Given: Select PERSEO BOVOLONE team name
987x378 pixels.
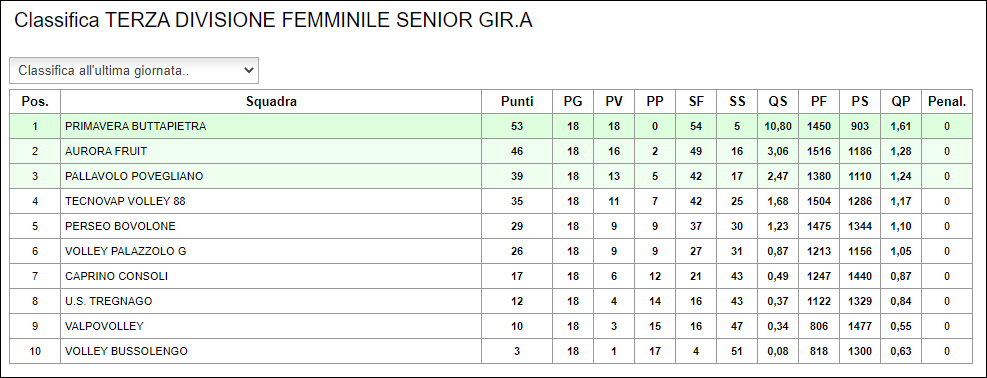Looking at the screenshot, I should [120, 226].
